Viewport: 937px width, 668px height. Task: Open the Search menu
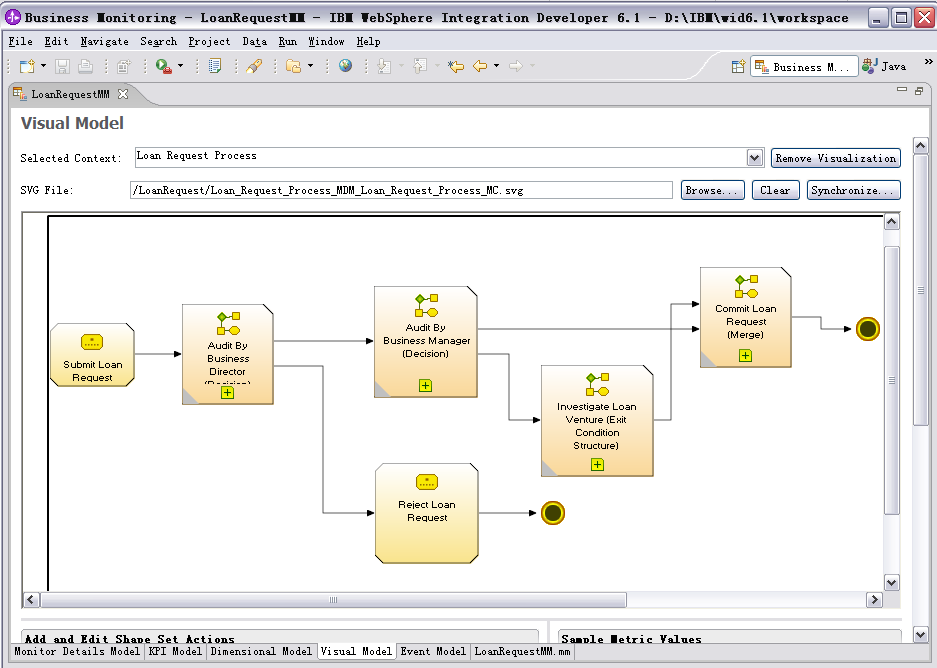[x=158, y=41]
